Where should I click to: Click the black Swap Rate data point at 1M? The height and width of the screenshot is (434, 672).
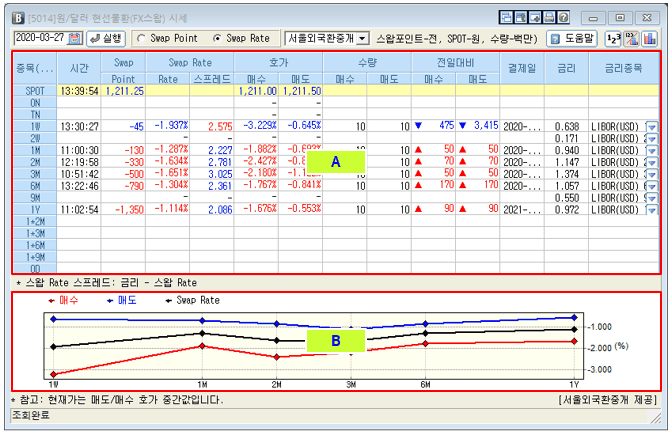coord(202,333)
